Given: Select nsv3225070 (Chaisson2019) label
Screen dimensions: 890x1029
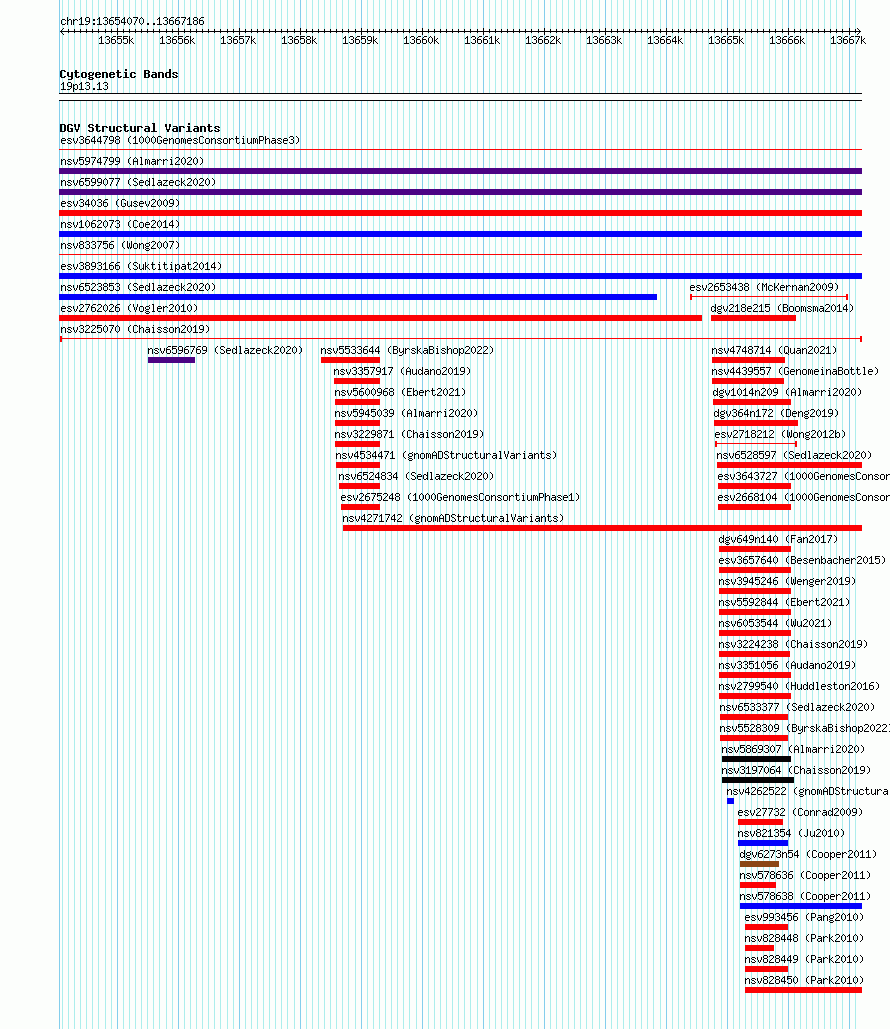Looking at the screenshot, I should pyautogui.click(x=135, y=329).
